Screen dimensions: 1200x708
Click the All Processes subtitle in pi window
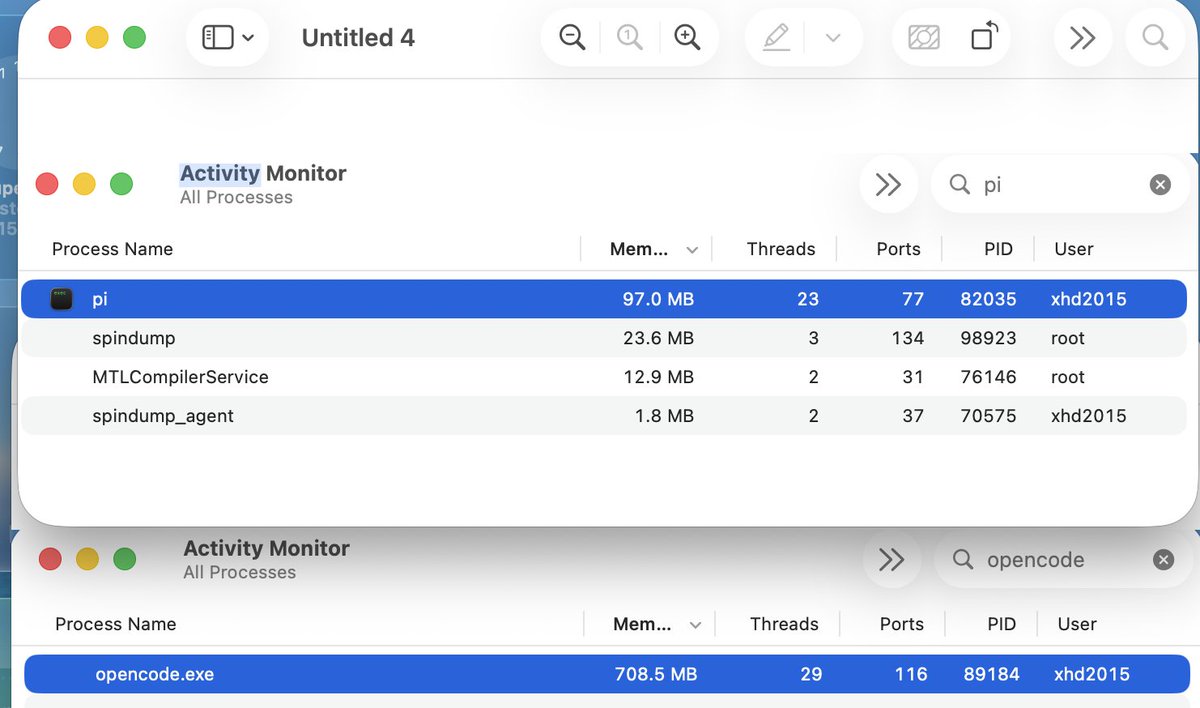(x=236, y=198)
